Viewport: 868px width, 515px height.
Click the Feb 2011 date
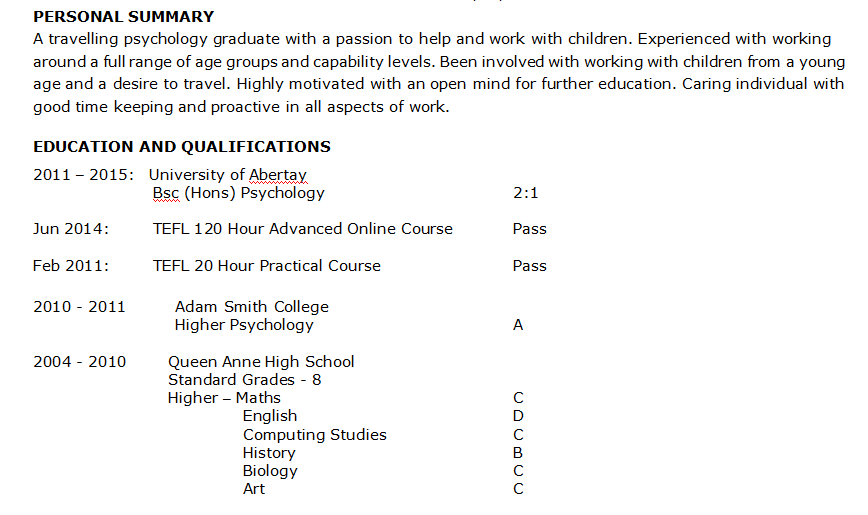71,266
